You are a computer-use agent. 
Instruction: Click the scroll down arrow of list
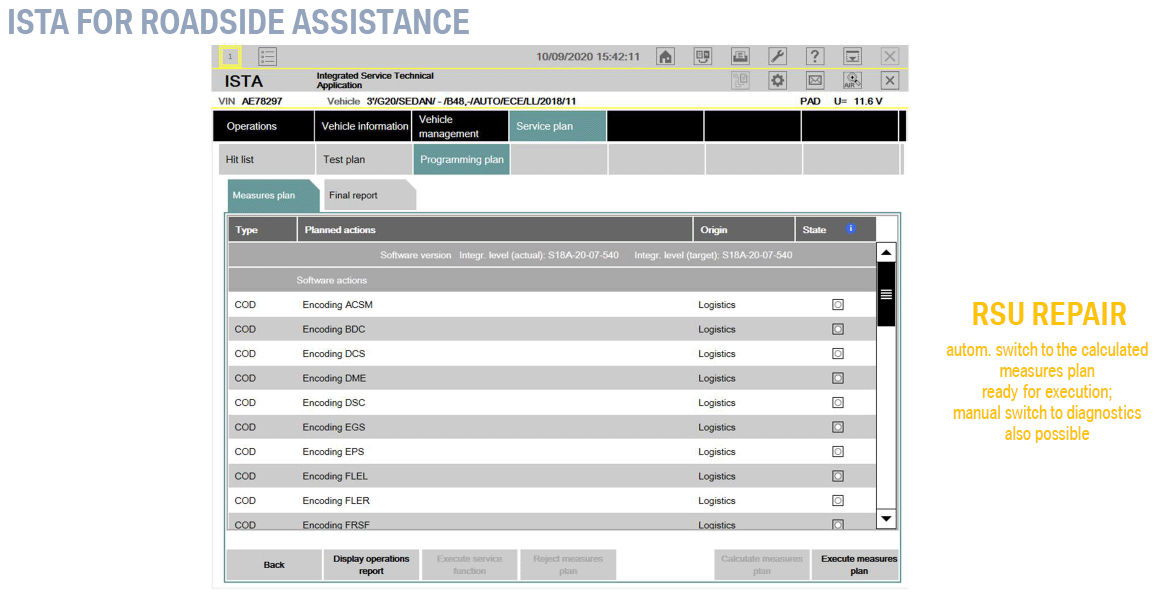pos(886,519)
